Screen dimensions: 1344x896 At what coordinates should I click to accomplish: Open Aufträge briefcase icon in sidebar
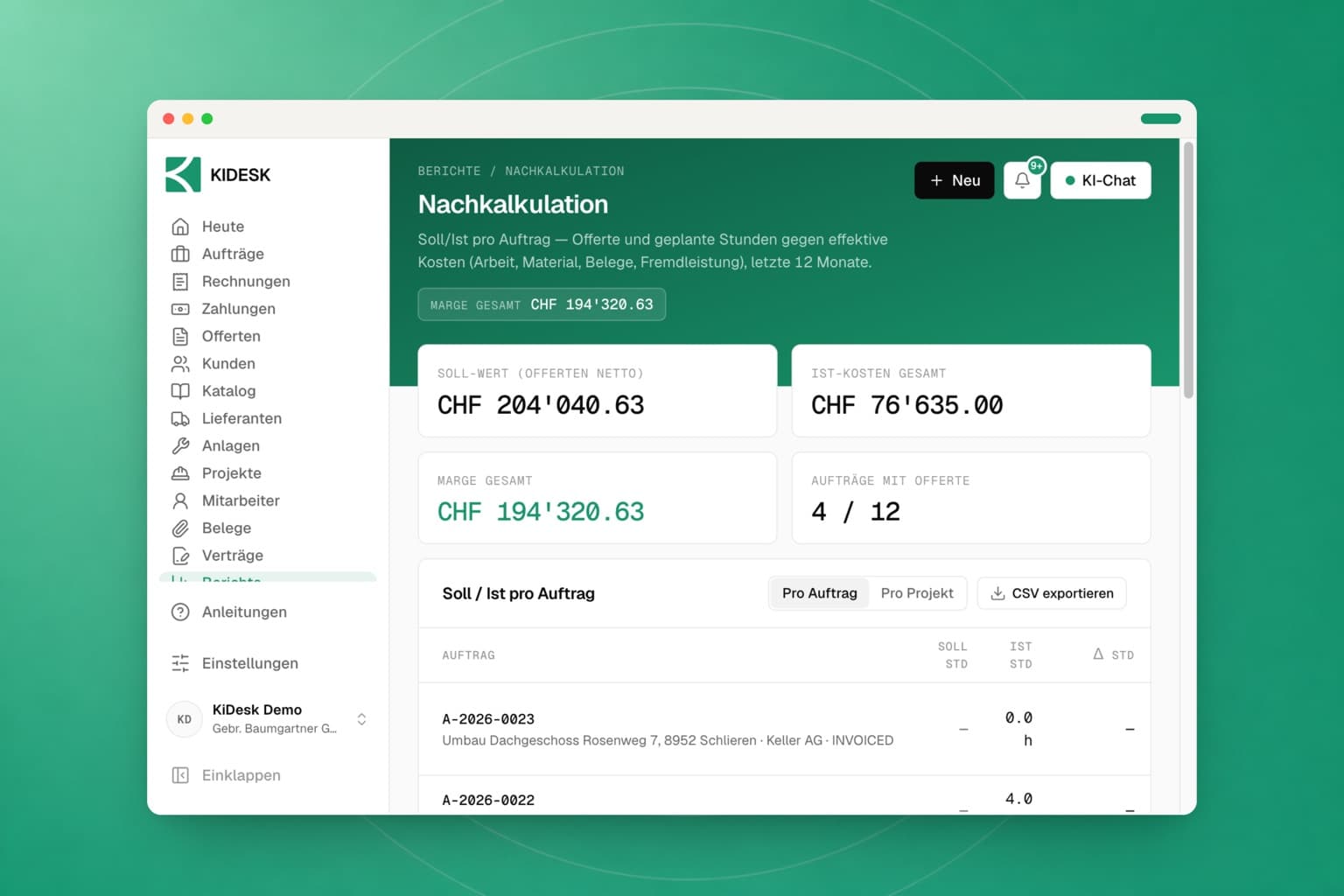tap(180, 254)
